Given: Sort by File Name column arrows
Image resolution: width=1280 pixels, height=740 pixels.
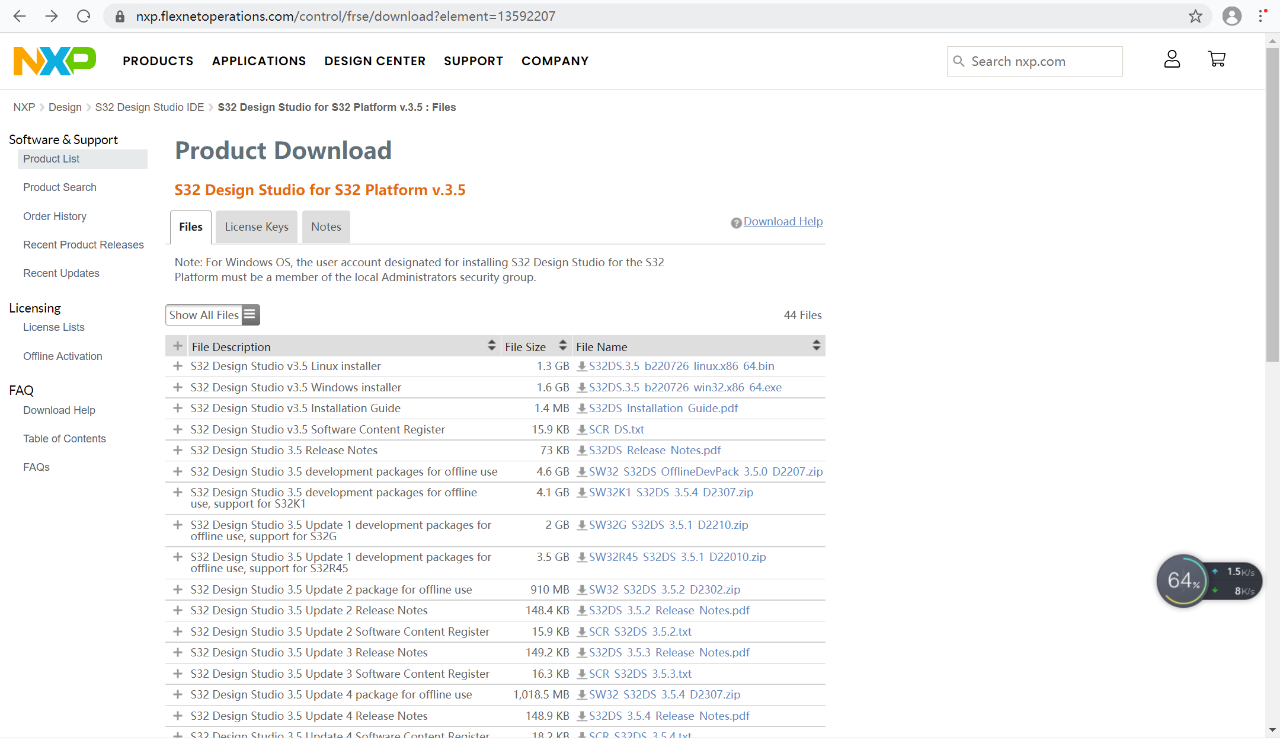Looking at the screenshot, I should tap(816, 346).
